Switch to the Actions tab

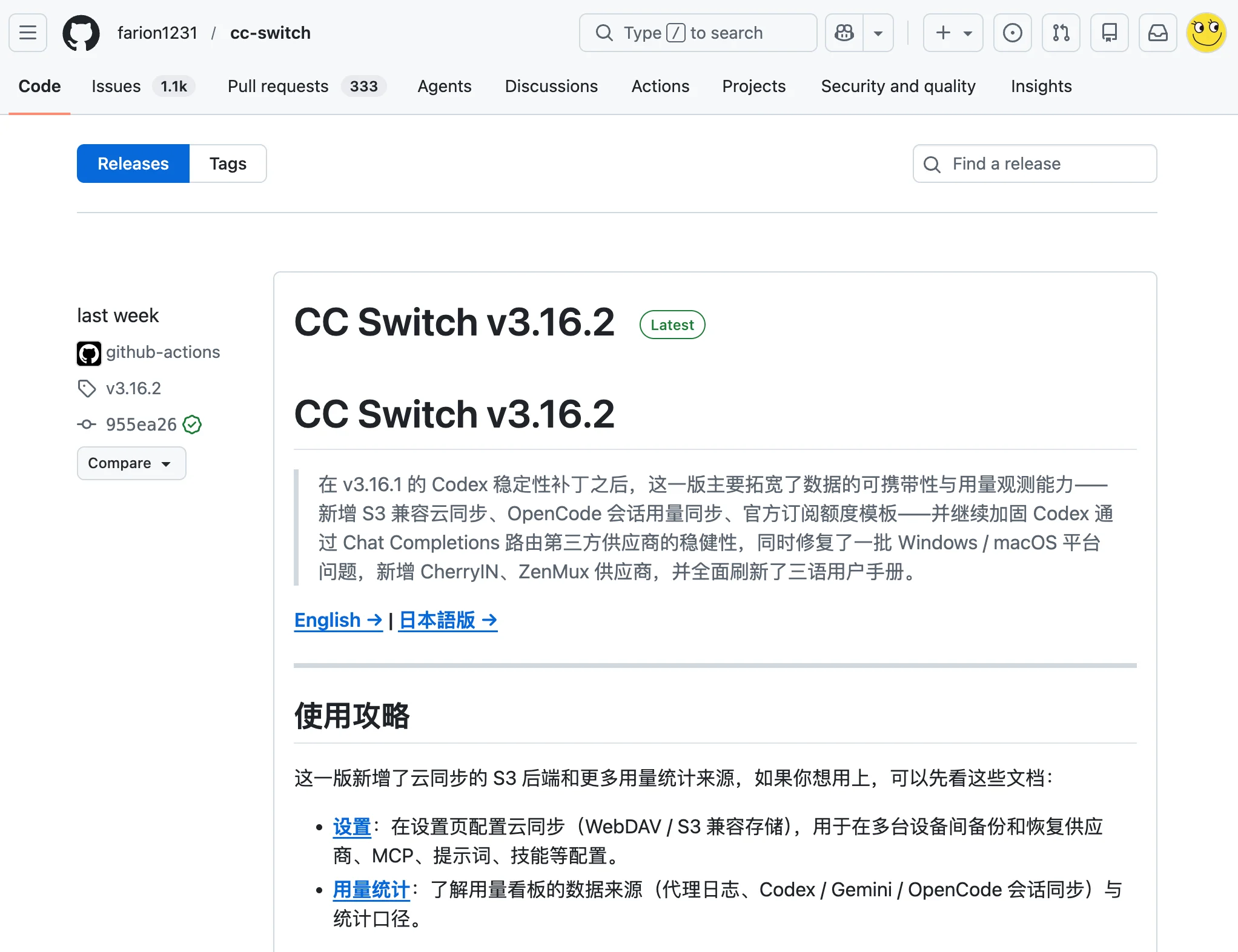(x=660, y=86)
